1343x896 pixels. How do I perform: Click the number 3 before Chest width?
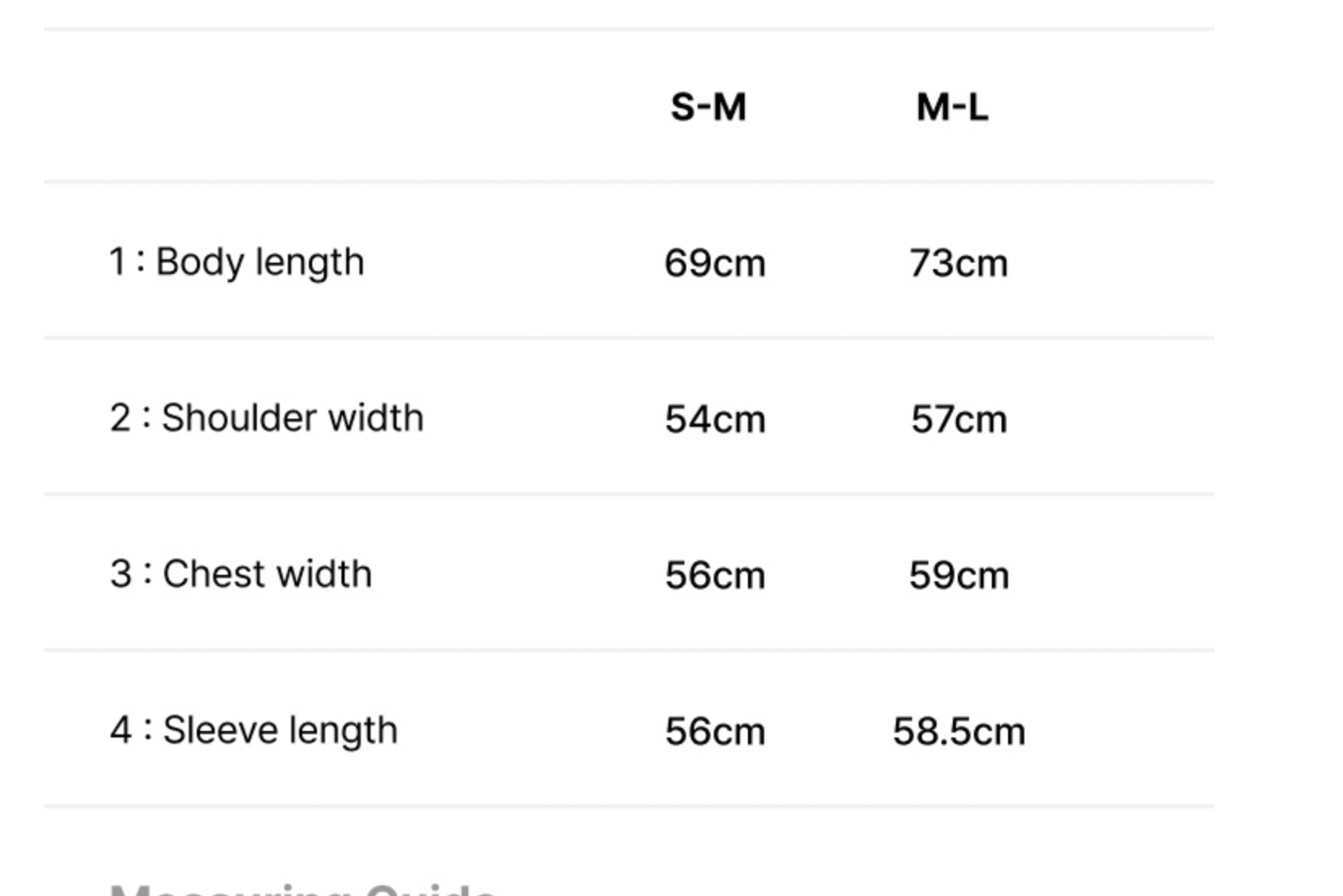coord(120,574)
